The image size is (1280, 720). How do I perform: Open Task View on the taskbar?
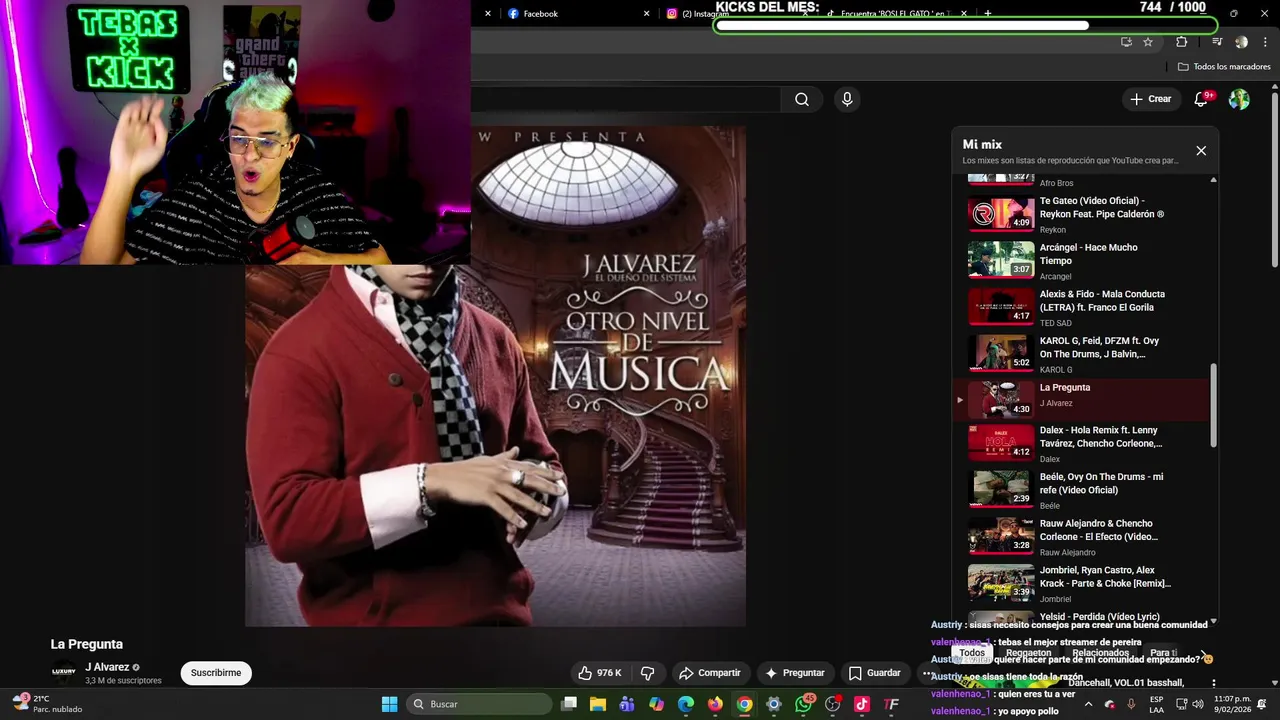click(x=569, y=704)
